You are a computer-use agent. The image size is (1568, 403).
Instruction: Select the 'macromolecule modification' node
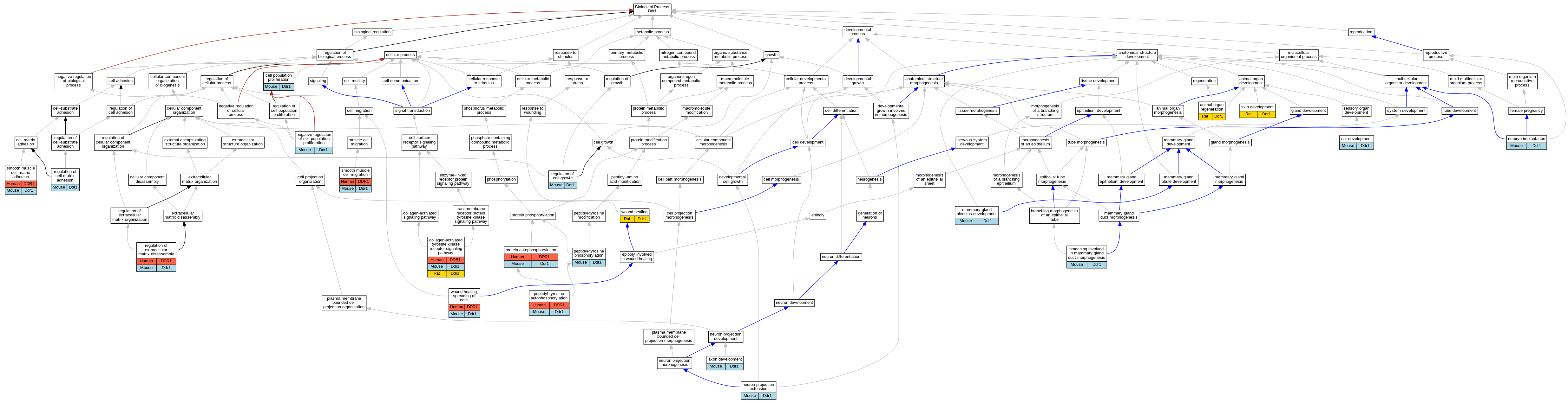[696, 111]
